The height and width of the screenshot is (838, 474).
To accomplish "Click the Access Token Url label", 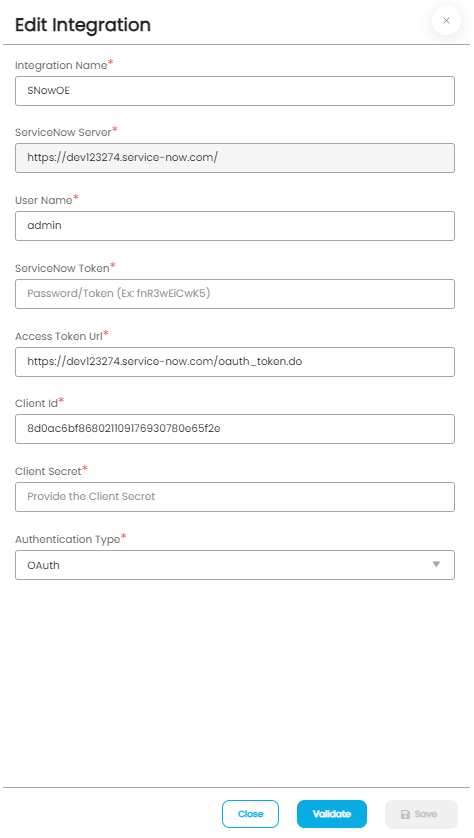I will click(59, 336).
